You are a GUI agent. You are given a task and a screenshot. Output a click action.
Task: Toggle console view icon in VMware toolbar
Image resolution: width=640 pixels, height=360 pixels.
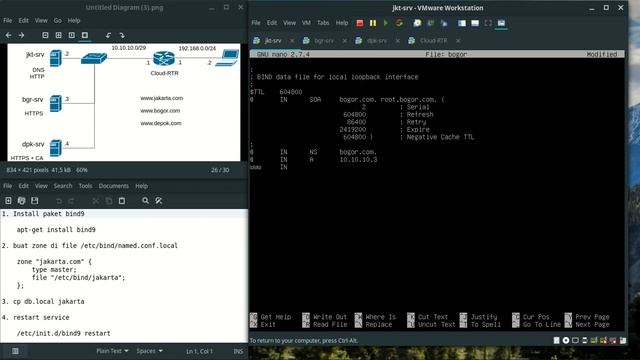(x=501, y=23)
